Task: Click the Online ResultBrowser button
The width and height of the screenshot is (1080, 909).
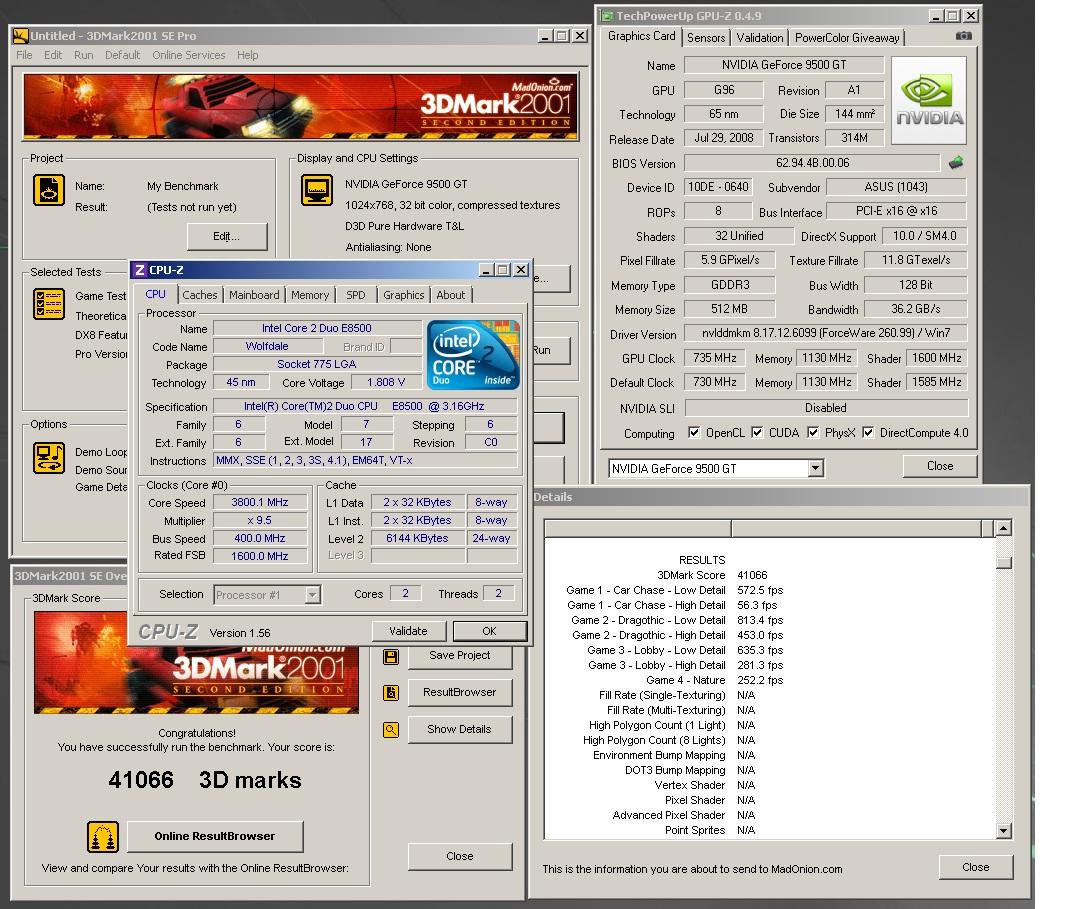Action: (215, 836)
